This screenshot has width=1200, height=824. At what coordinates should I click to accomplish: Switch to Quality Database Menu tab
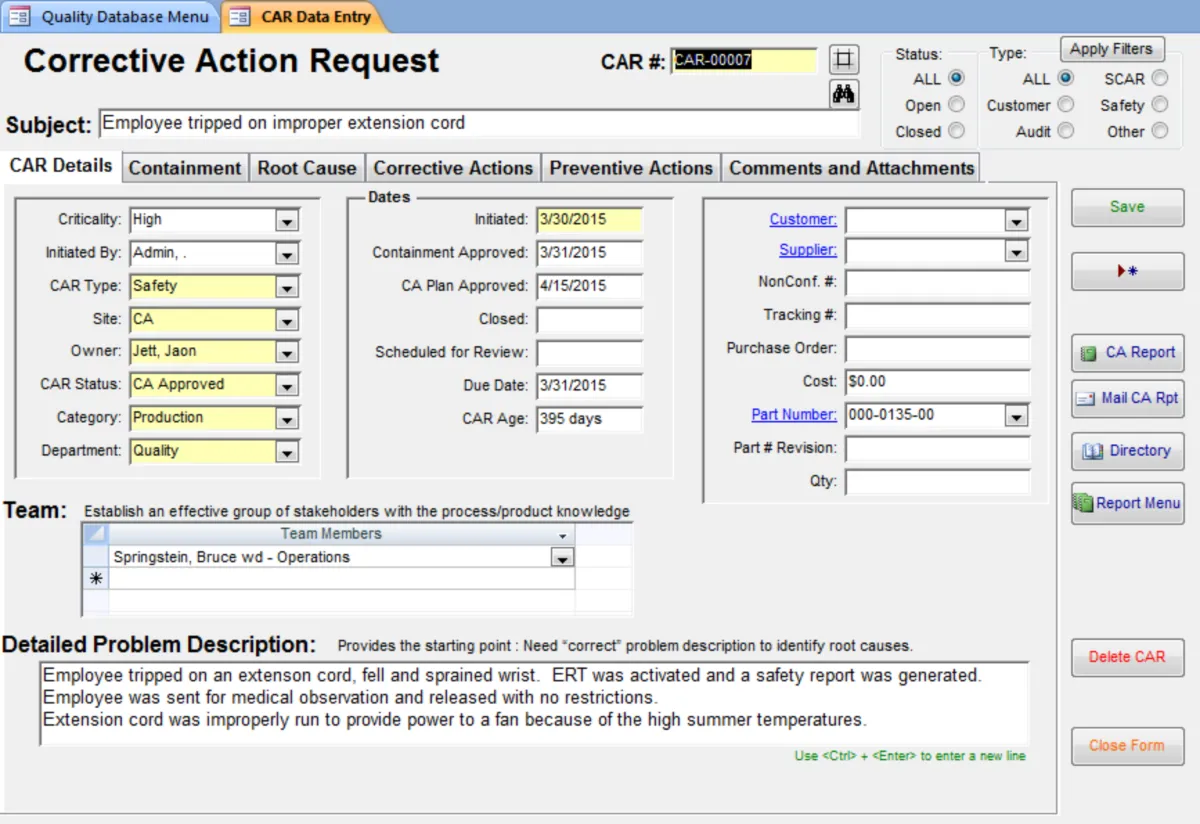112,16
